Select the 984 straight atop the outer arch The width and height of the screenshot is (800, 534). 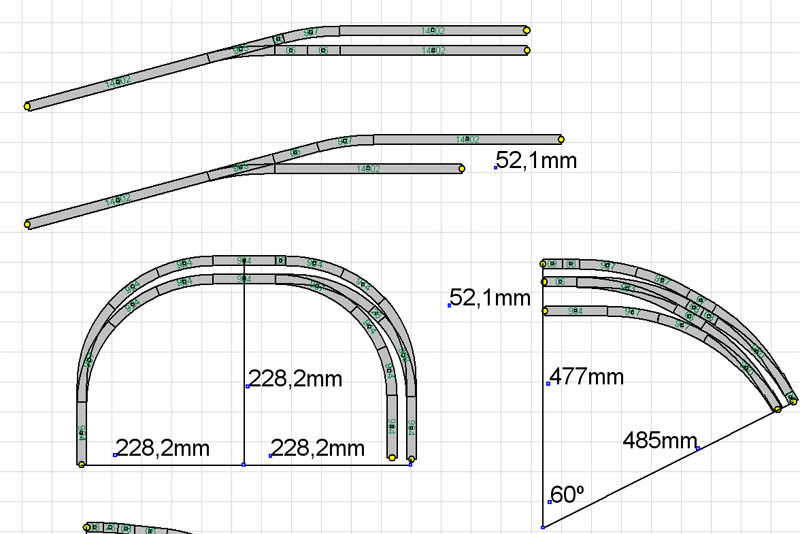244,261
